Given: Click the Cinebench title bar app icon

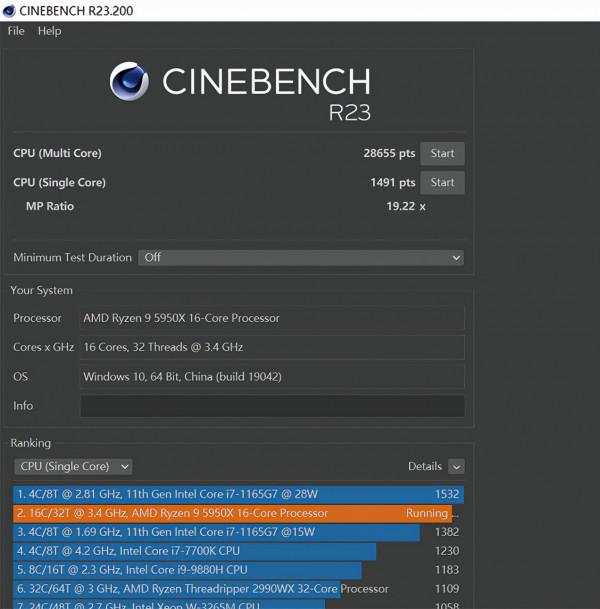Looking at the screenshot, I should point(10,11).
